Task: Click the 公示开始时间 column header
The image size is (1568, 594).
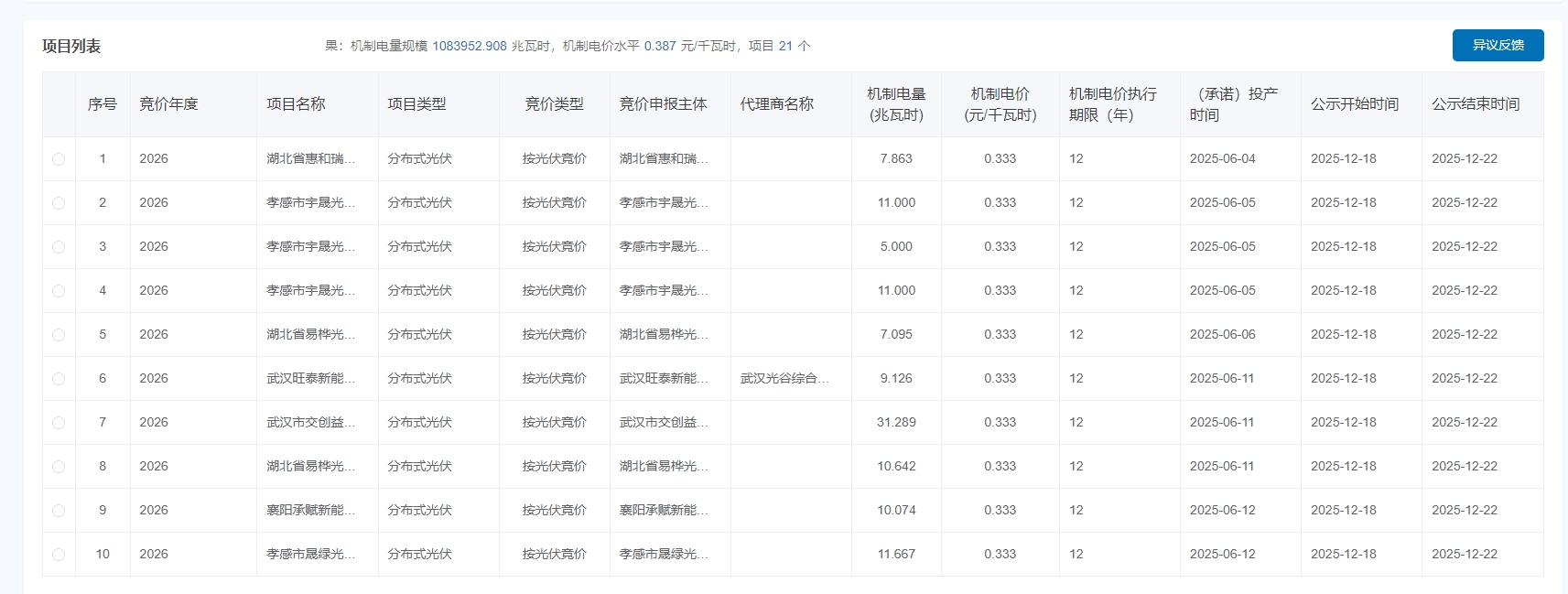Action: coord(1354,104)
